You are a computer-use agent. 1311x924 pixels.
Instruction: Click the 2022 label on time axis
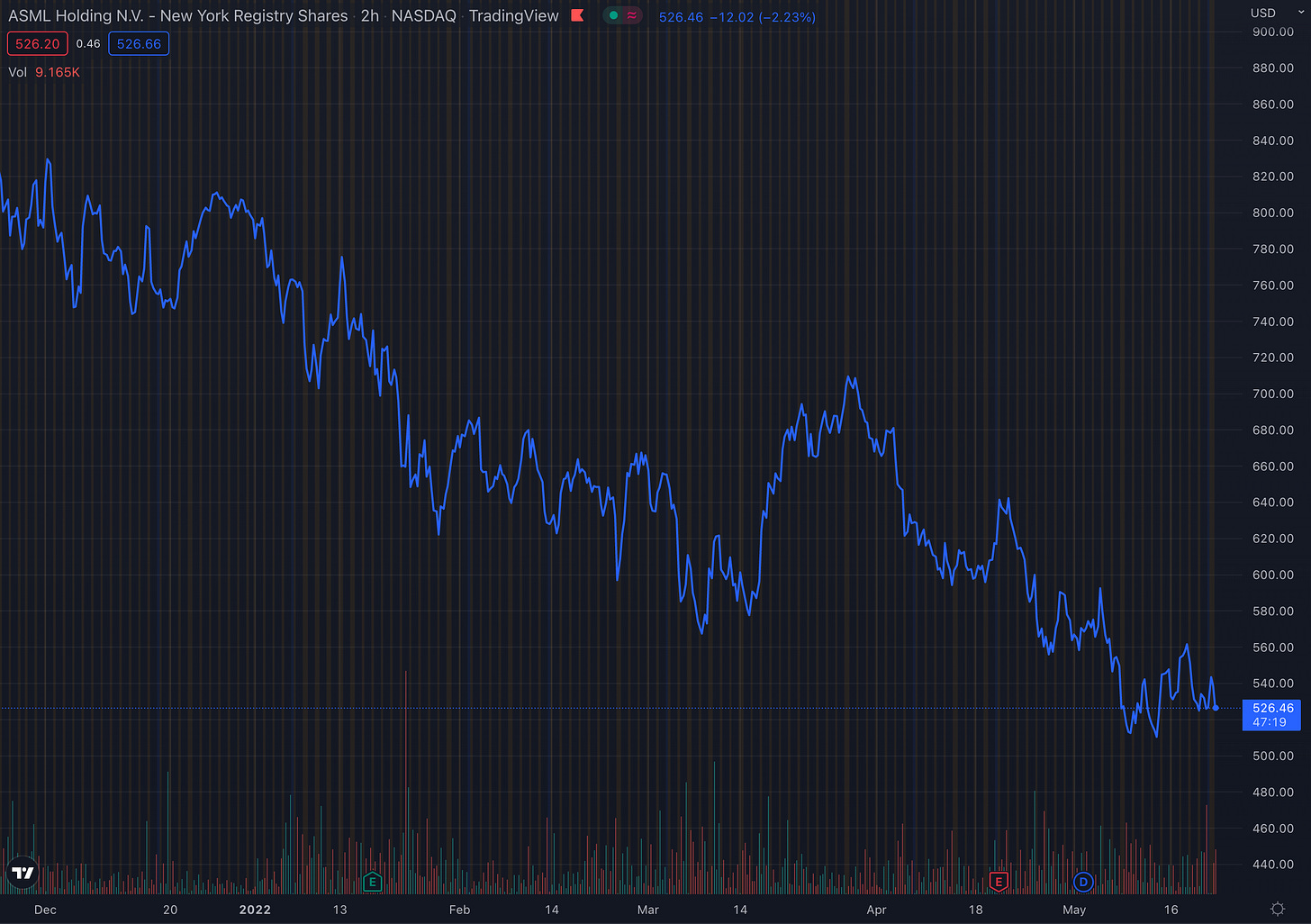point(255,910)
